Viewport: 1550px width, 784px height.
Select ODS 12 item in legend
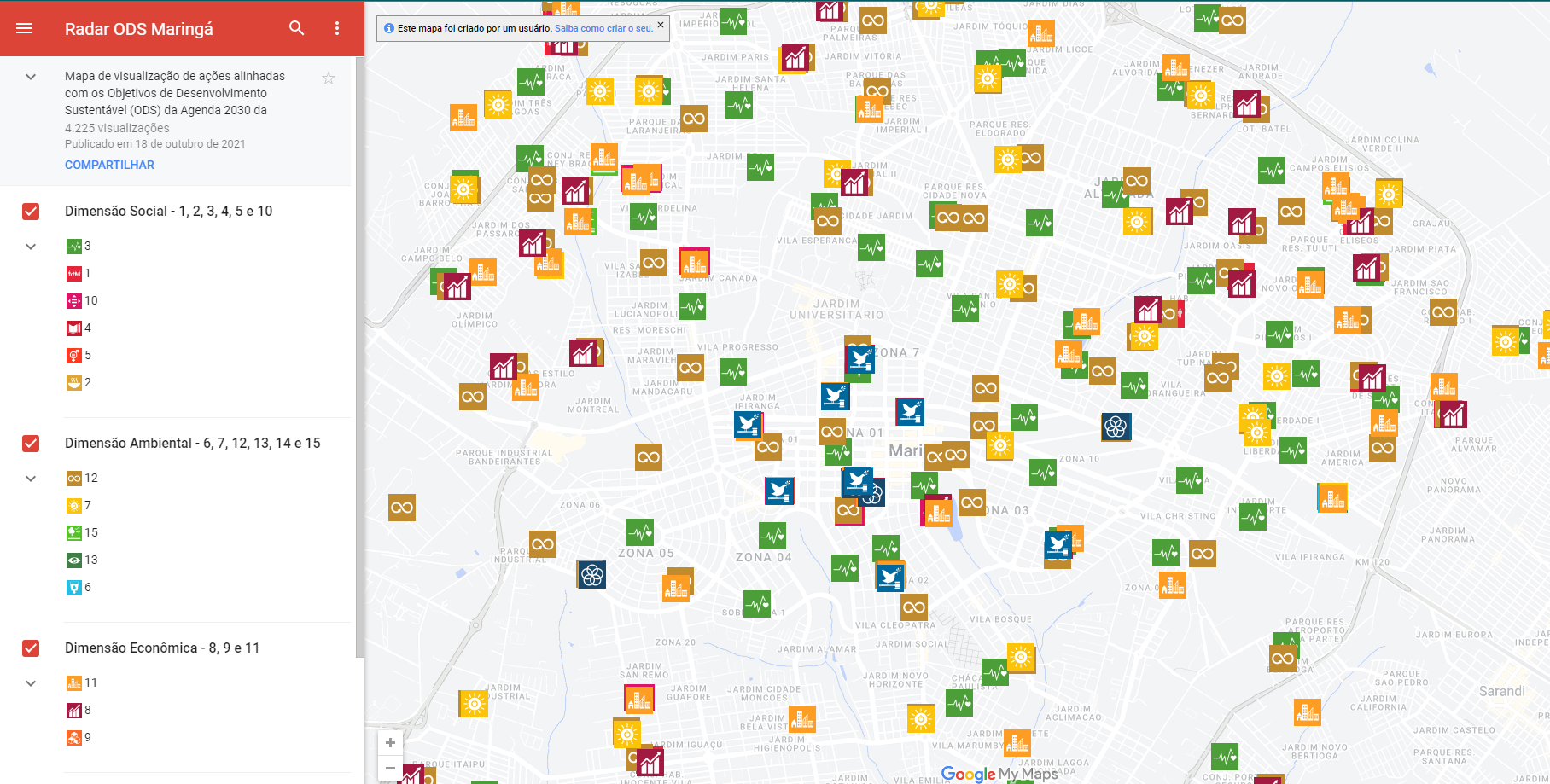[x=83, y=479]
